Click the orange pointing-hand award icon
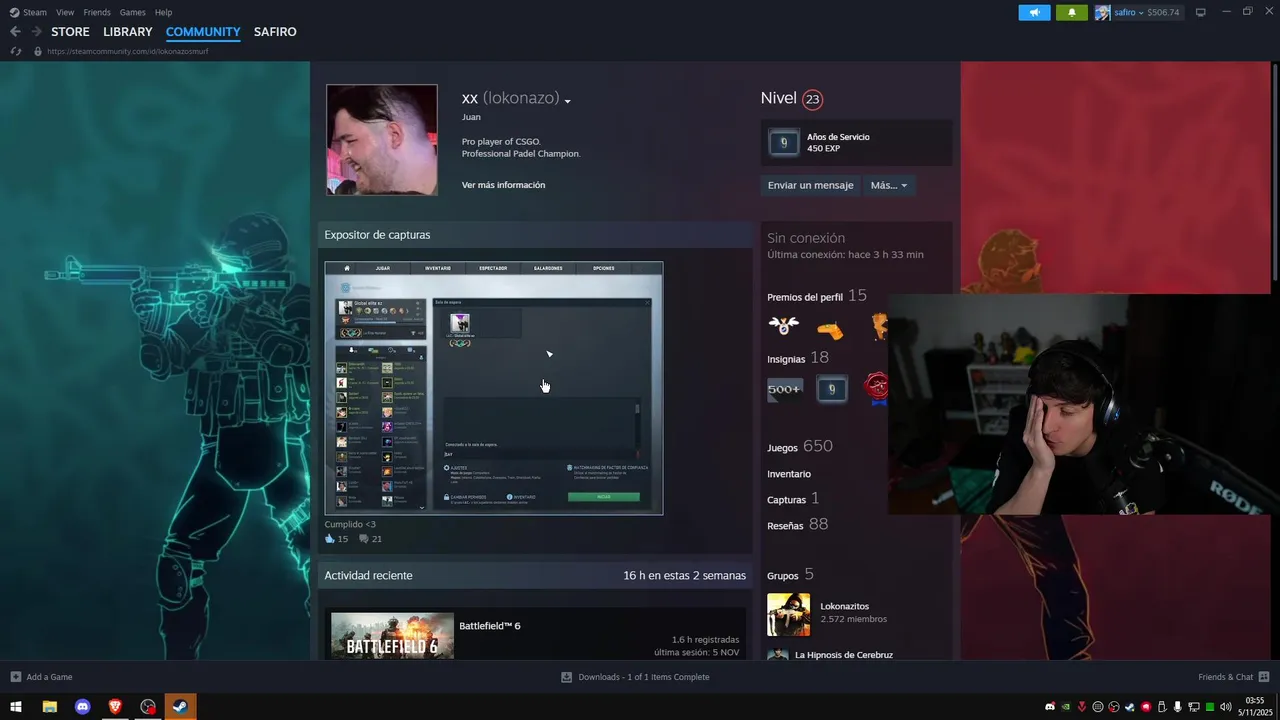This screenshot has width=1280, height=720. point(830,328)
